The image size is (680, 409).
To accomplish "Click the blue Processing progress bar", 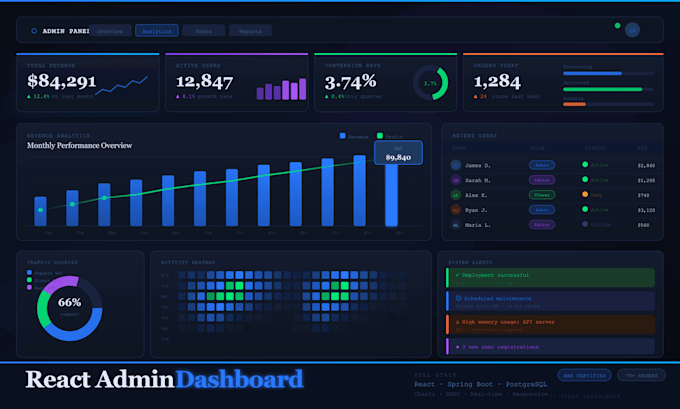I will click(x=608, y=73).
